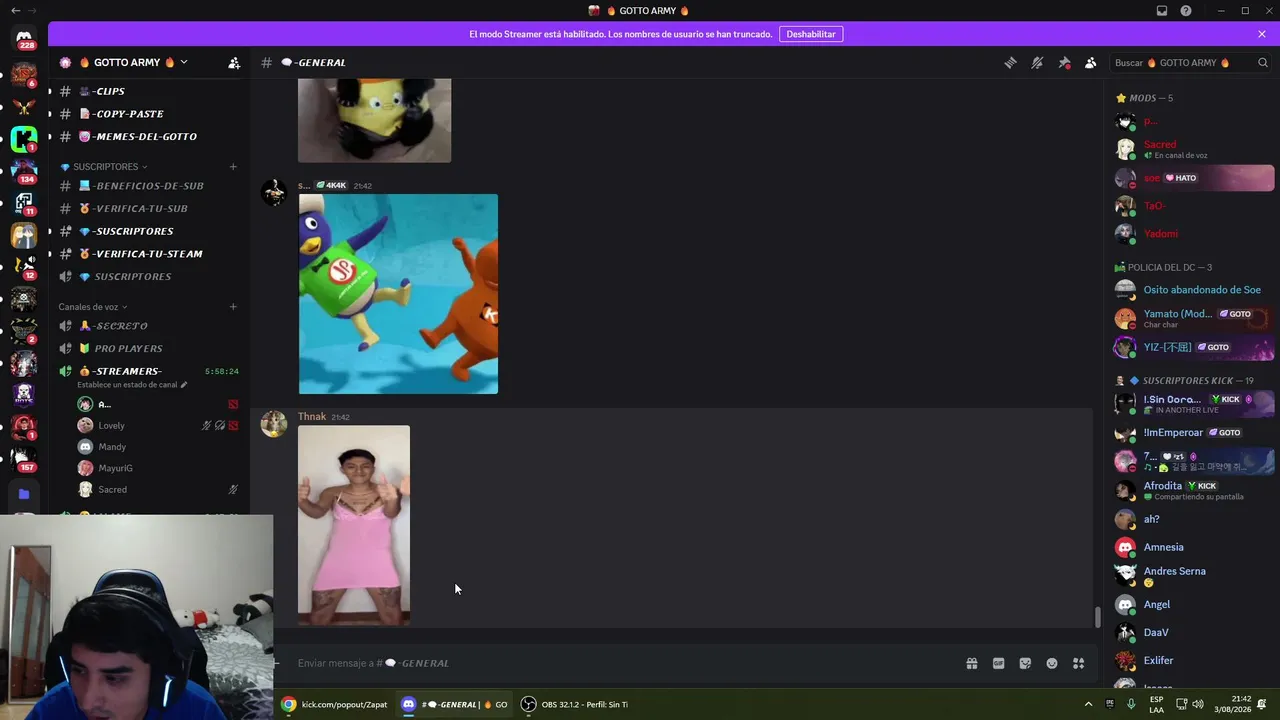Add a channel to SUSCRIPTORES category
The width and height of the screenshot is (1280, 720).
click(x=233, y=167)
